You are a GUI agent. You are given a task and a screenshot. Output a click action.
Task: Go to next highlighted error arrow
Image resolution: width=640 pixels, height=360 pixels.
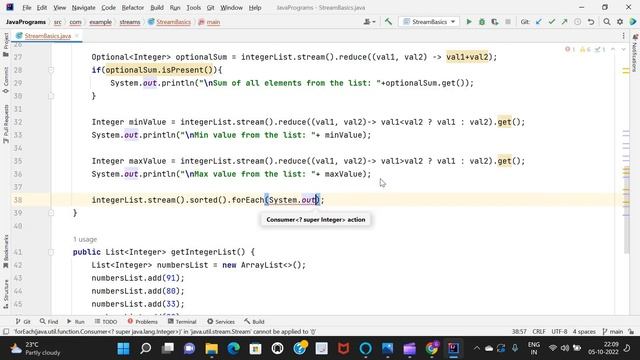(x=623, y=49)
